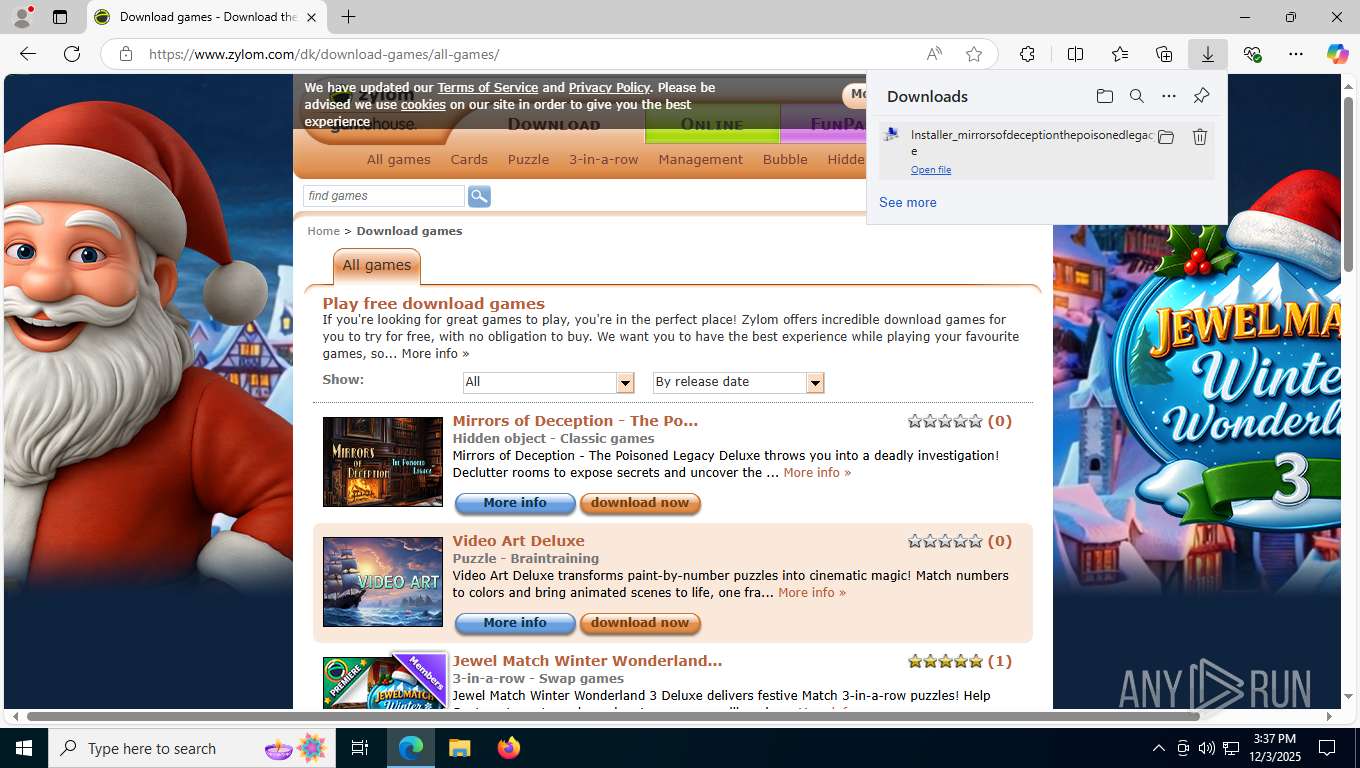Open new tab plus button
Image resolution: width=1360 pixels, height=768 pixels.
[x=348, y=17]
